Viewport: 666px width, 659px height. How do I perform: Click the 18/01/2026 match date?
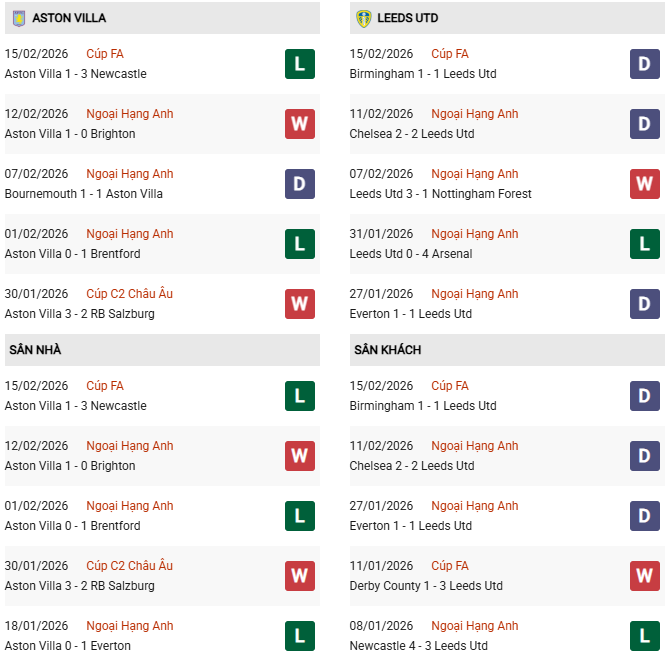pos(37,626)
